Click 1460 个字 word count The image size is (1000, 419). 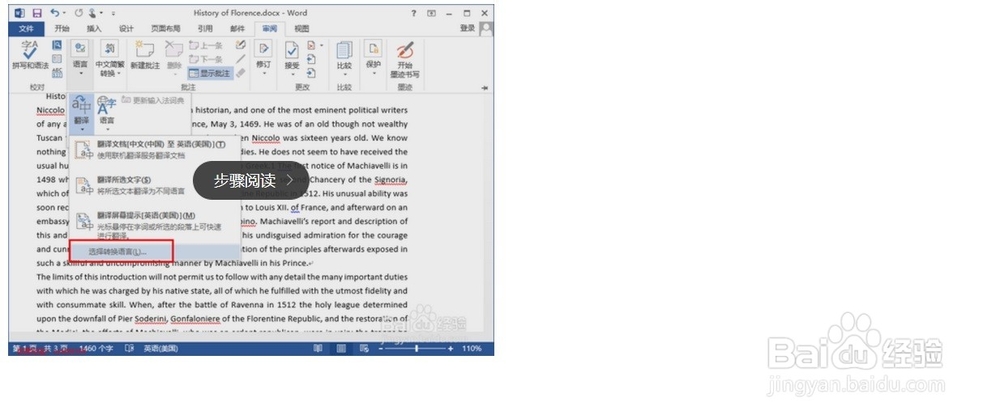point(97,349)
